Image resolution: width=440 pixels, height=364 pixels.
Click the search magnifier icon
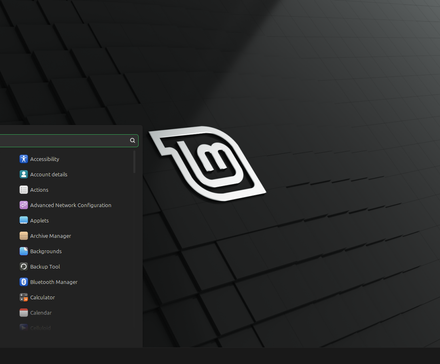pyautogui.click(x=132, y=140)
